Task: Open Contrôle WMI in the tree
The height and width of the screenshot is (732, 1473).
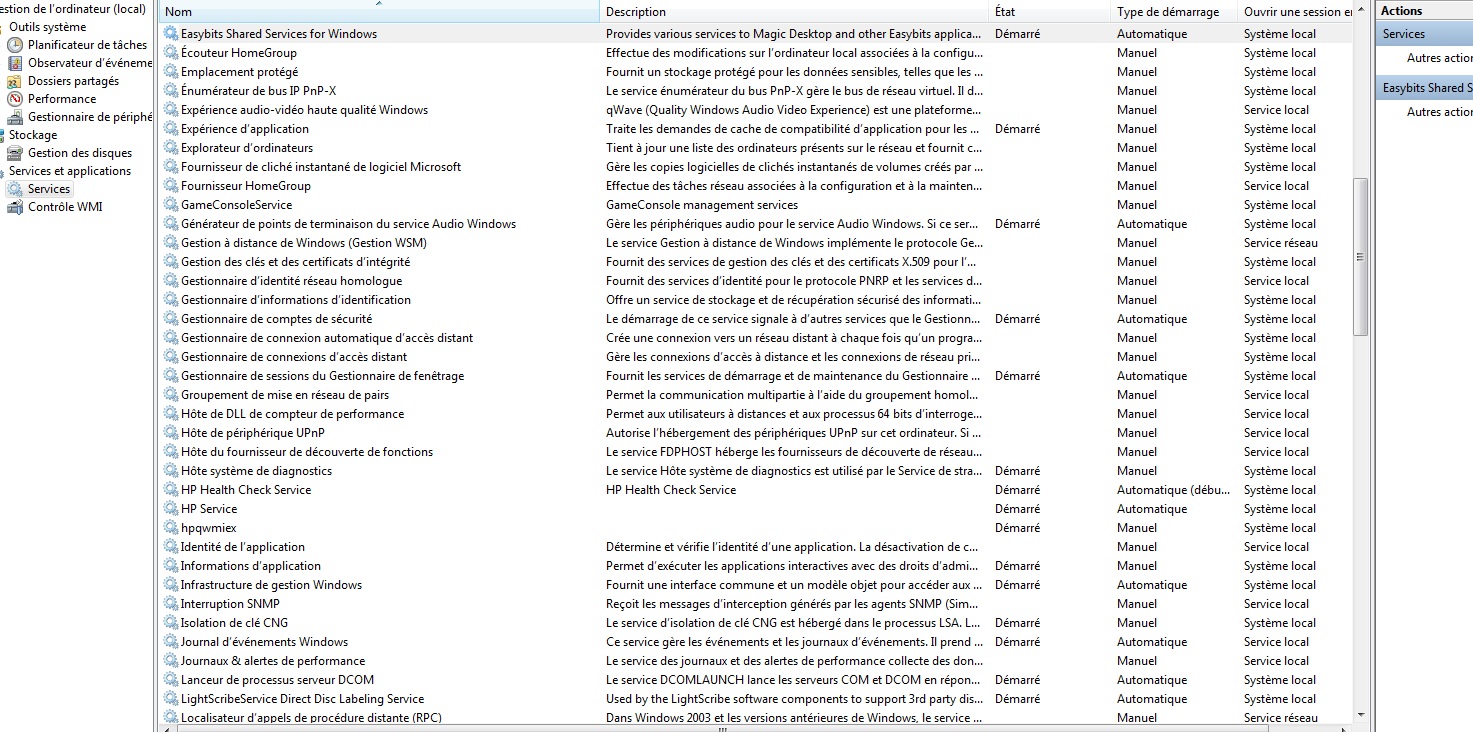Action: point(65,207)
